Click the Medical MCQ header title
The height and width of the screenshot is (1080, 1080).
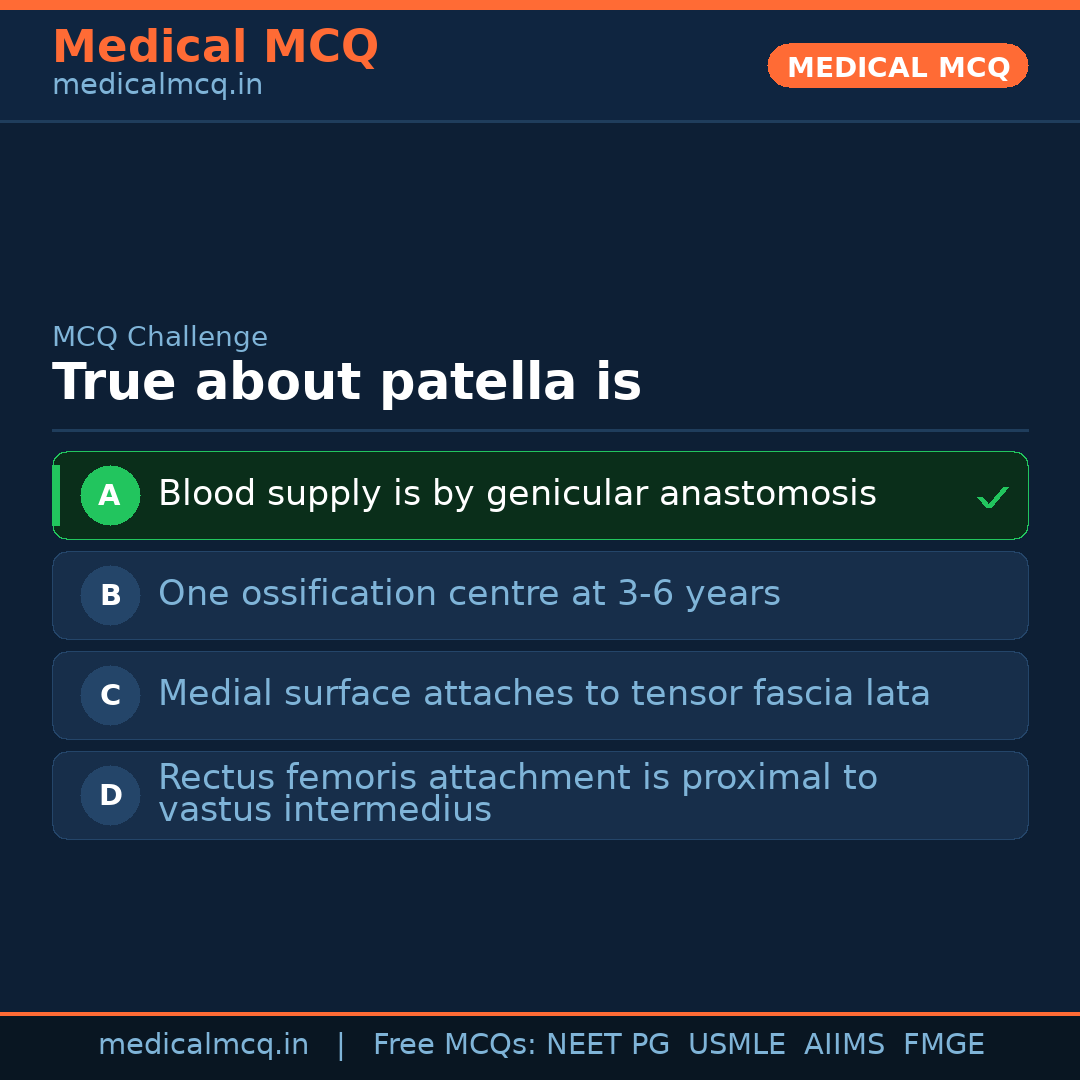click(x=215, y=47)
